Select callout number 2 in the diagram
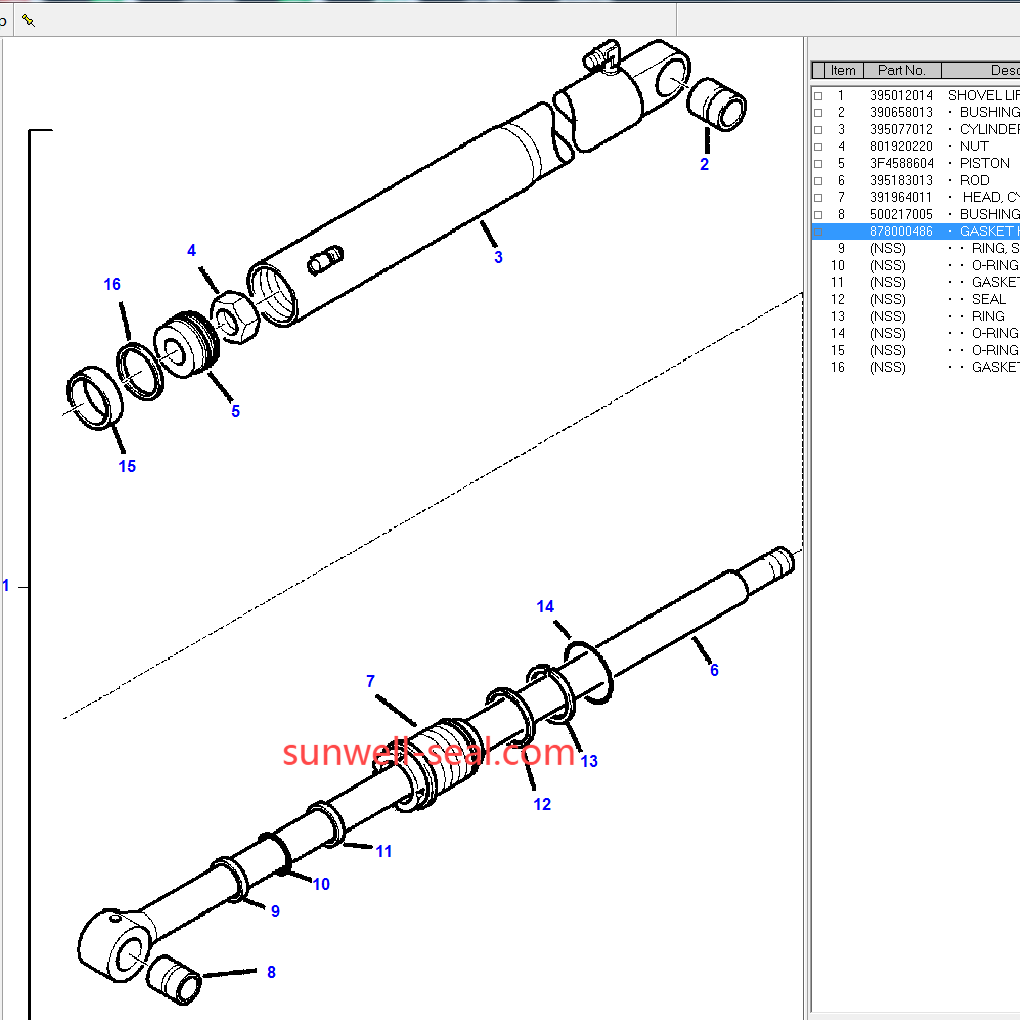Viewport: 1020px width, 1020px height. 704,165
